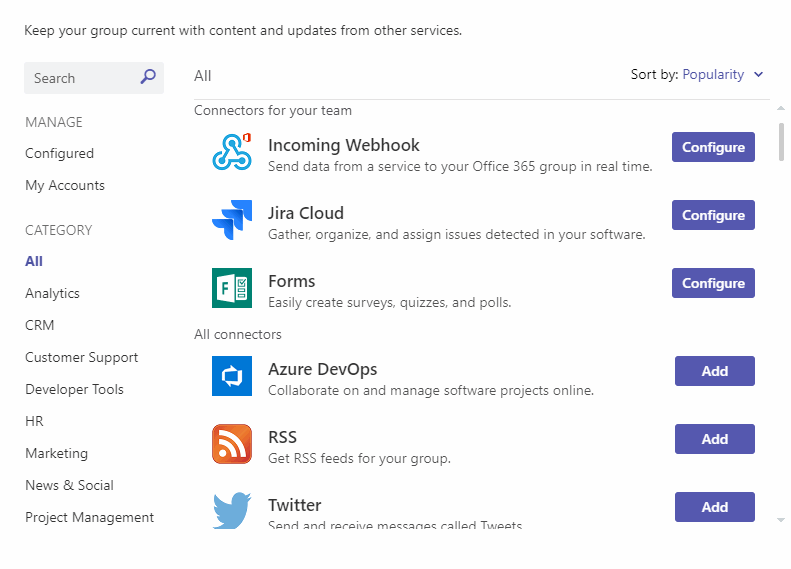The height and width of the screenshot is (569, 791).
Task: Select the Customer Support category
Action: pos(82,358)
